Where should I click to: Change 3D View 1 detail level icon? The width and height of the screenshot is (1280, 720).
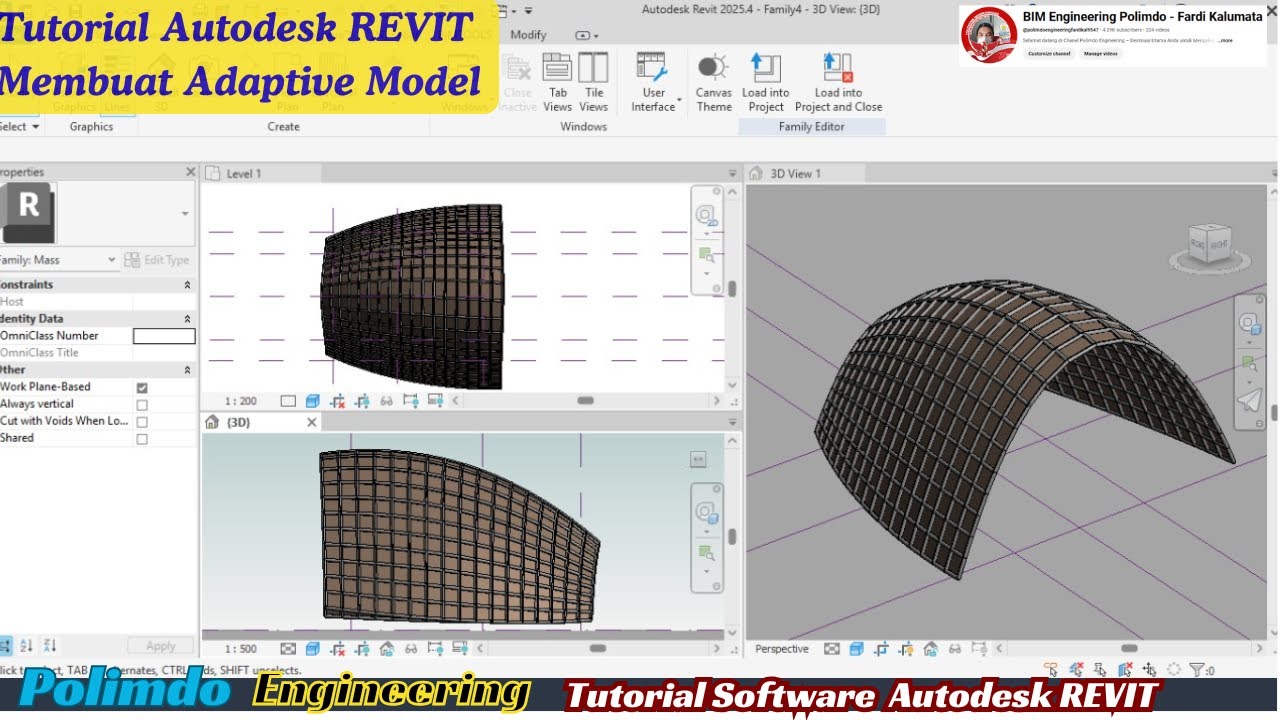point(832,649)
